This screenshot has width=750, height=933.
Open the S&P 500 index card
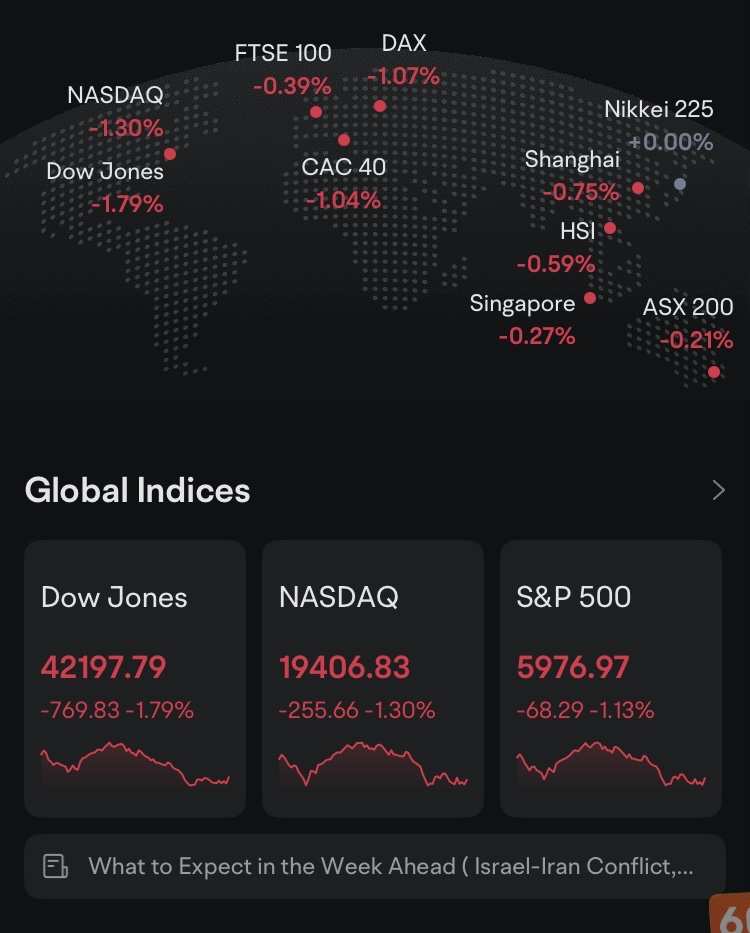pos(611,678)
